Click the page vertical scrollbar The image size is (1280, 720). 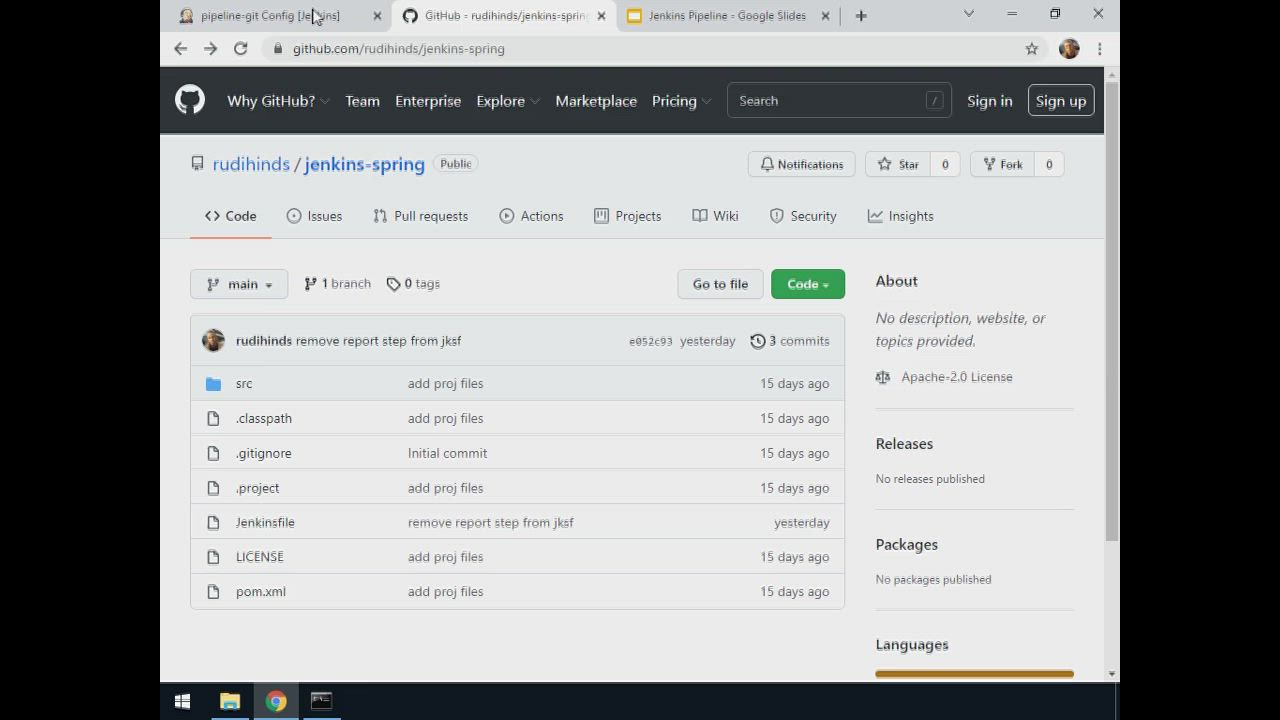[x=1112, y=310]
